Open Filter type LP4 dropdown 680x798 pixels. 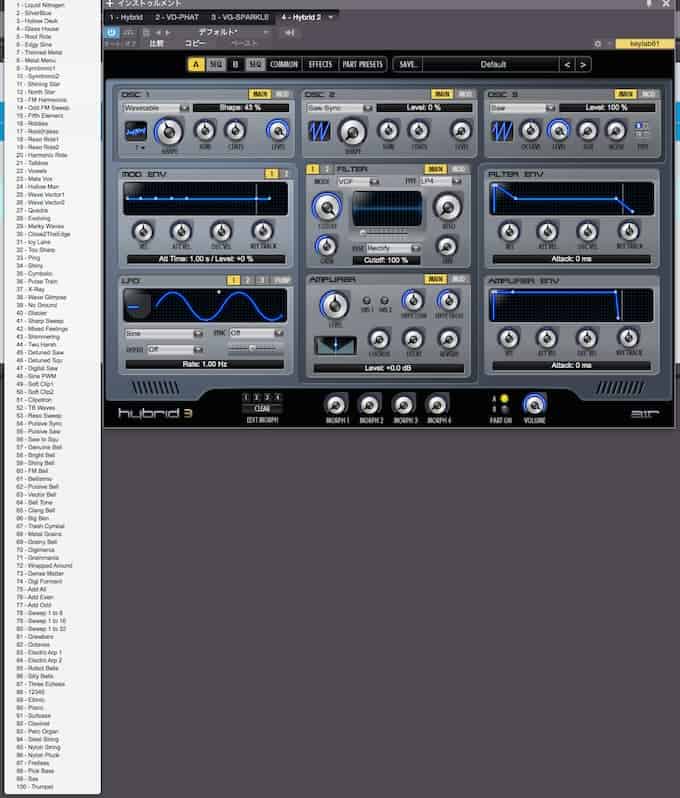tap(441, 181)
